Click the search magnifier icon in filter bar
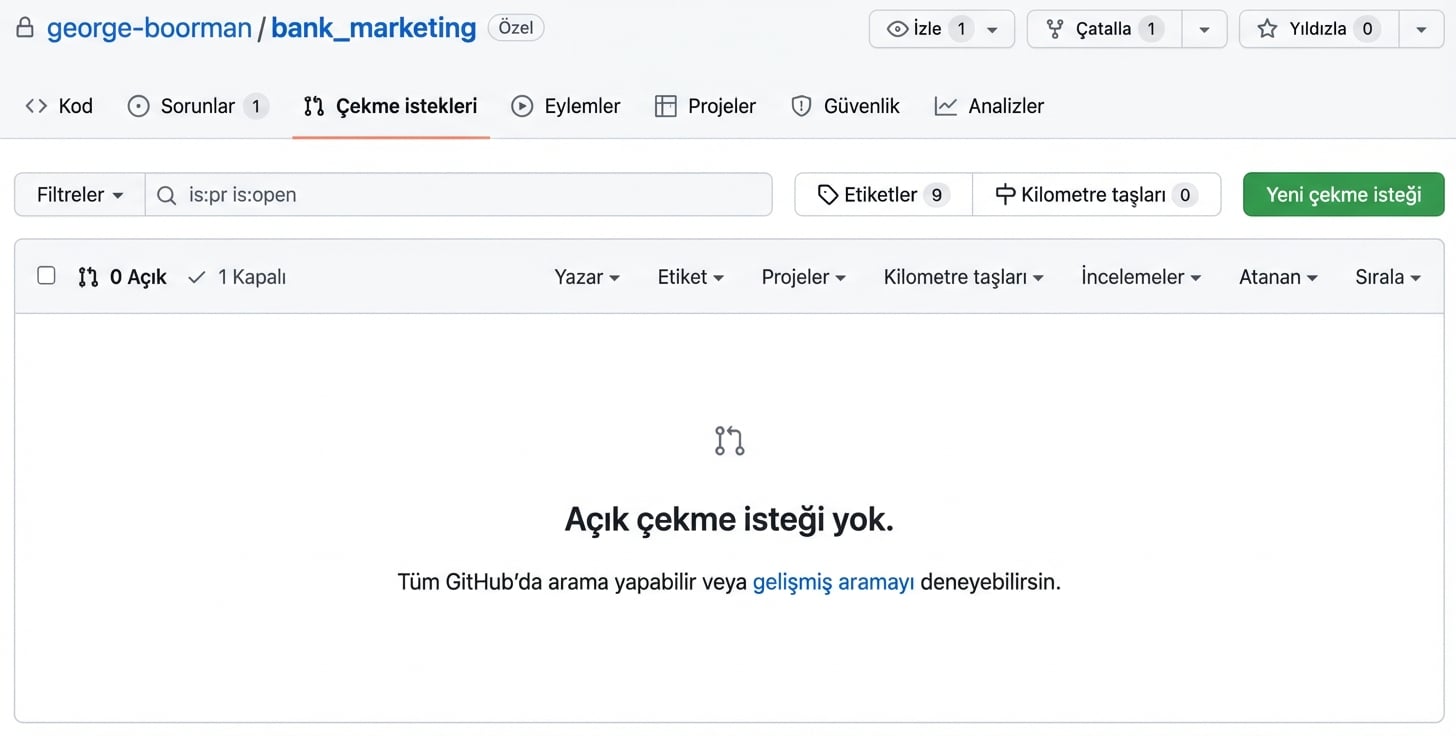This screenshot has width=1456, height=736. pyautogui.click(x=166, y=194)
